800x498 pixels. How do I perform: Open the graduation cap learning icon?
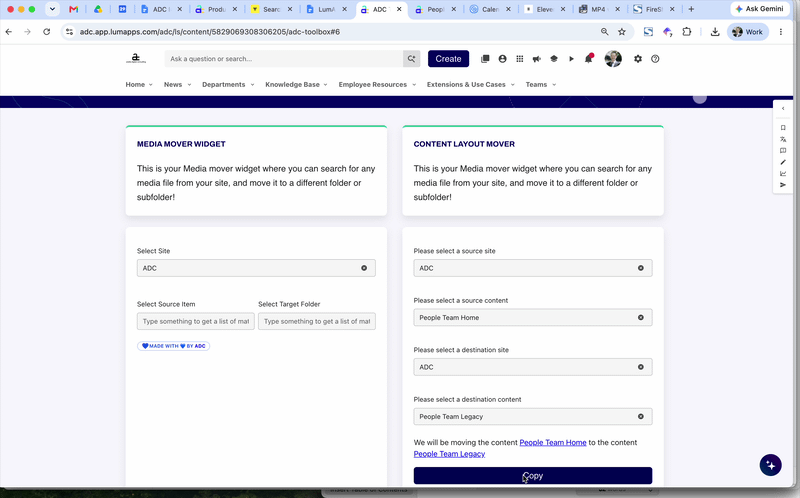554,59
